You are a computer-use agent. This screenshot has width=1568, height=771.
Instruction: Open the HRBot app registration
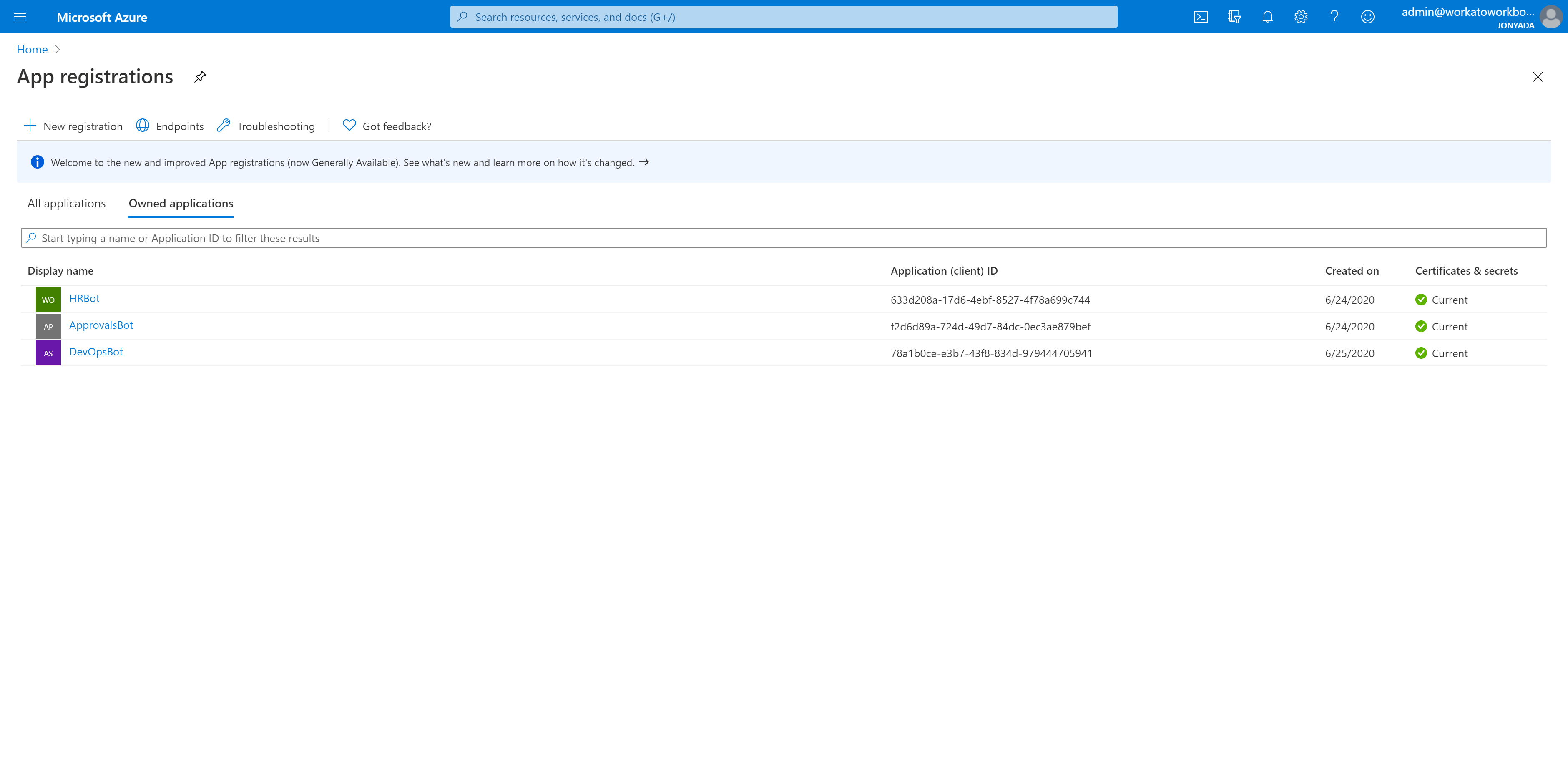(84, 298)
